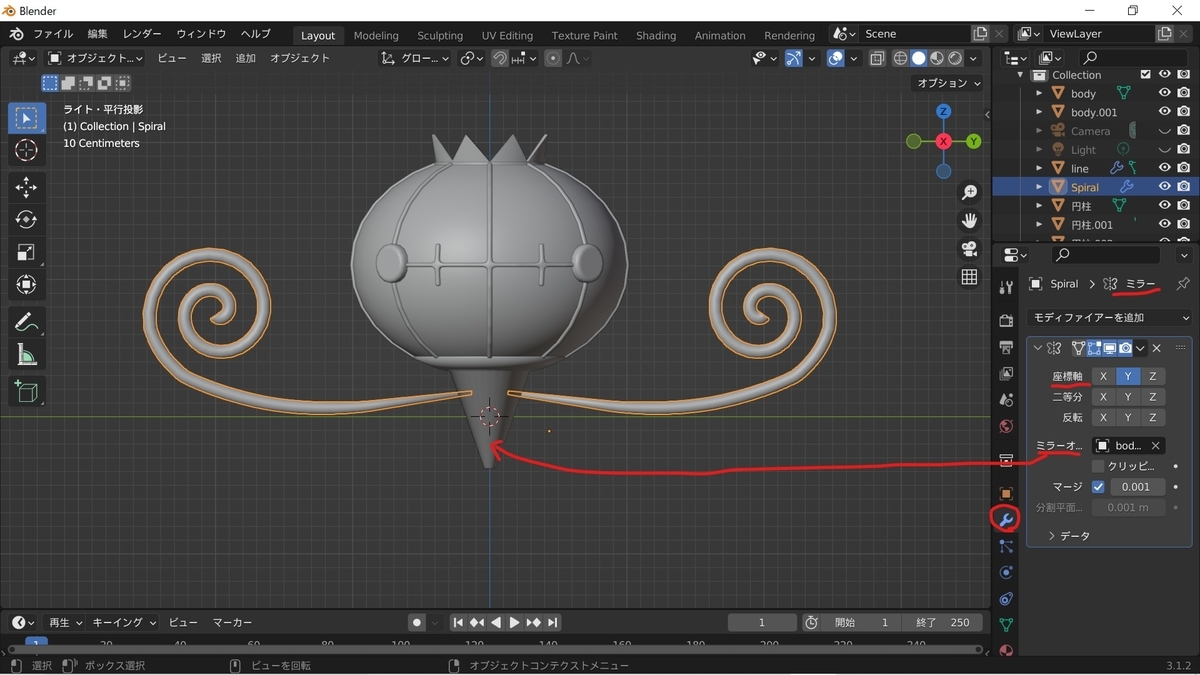Toggle Z axis in the flip row
This screenshot has width=1200, height=675.
coord(1152,417)
